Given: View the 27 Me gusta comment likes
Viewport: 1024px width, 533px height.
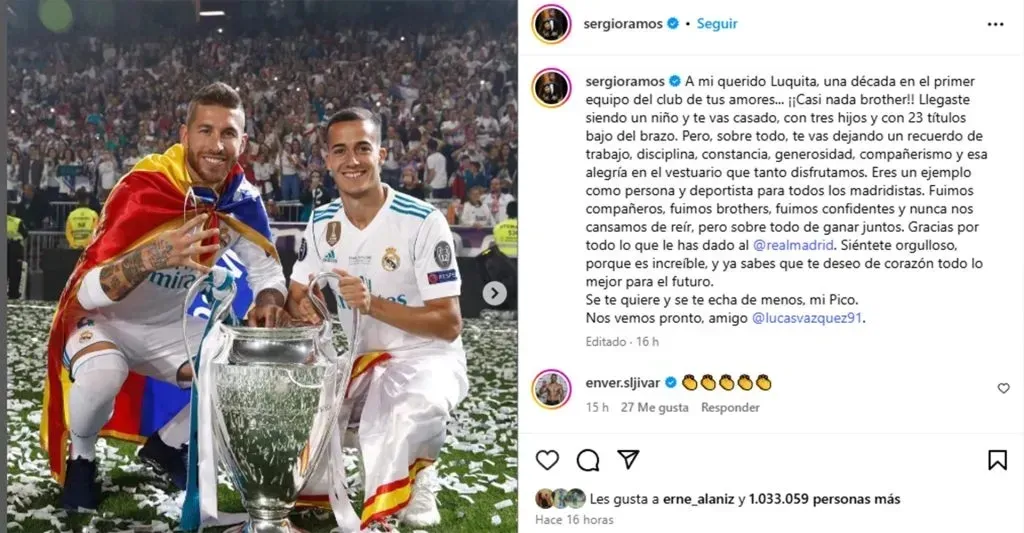Looking at the screenshot, I should coord(654,408).
